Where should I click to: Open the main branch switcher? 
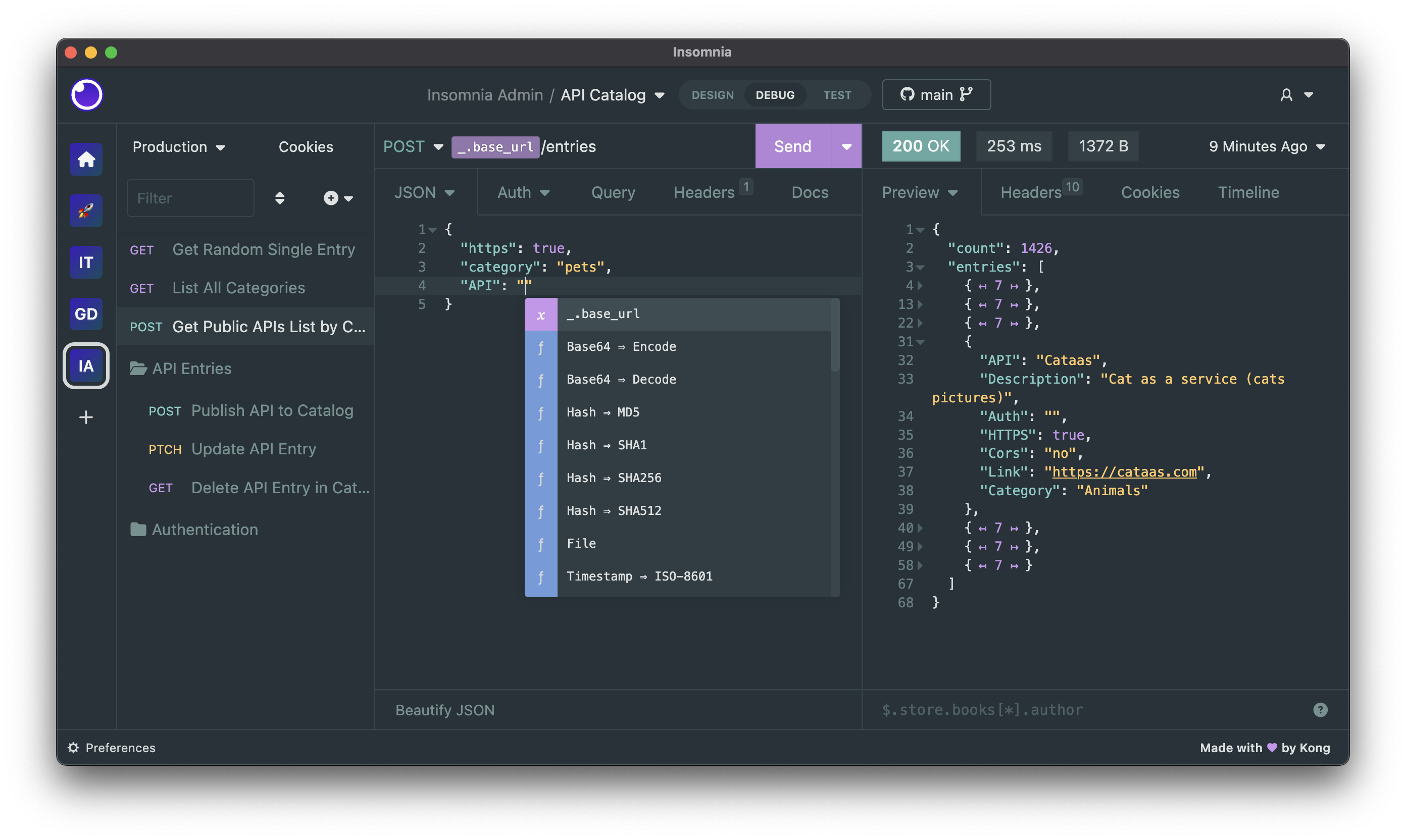[x=936, y=94]
